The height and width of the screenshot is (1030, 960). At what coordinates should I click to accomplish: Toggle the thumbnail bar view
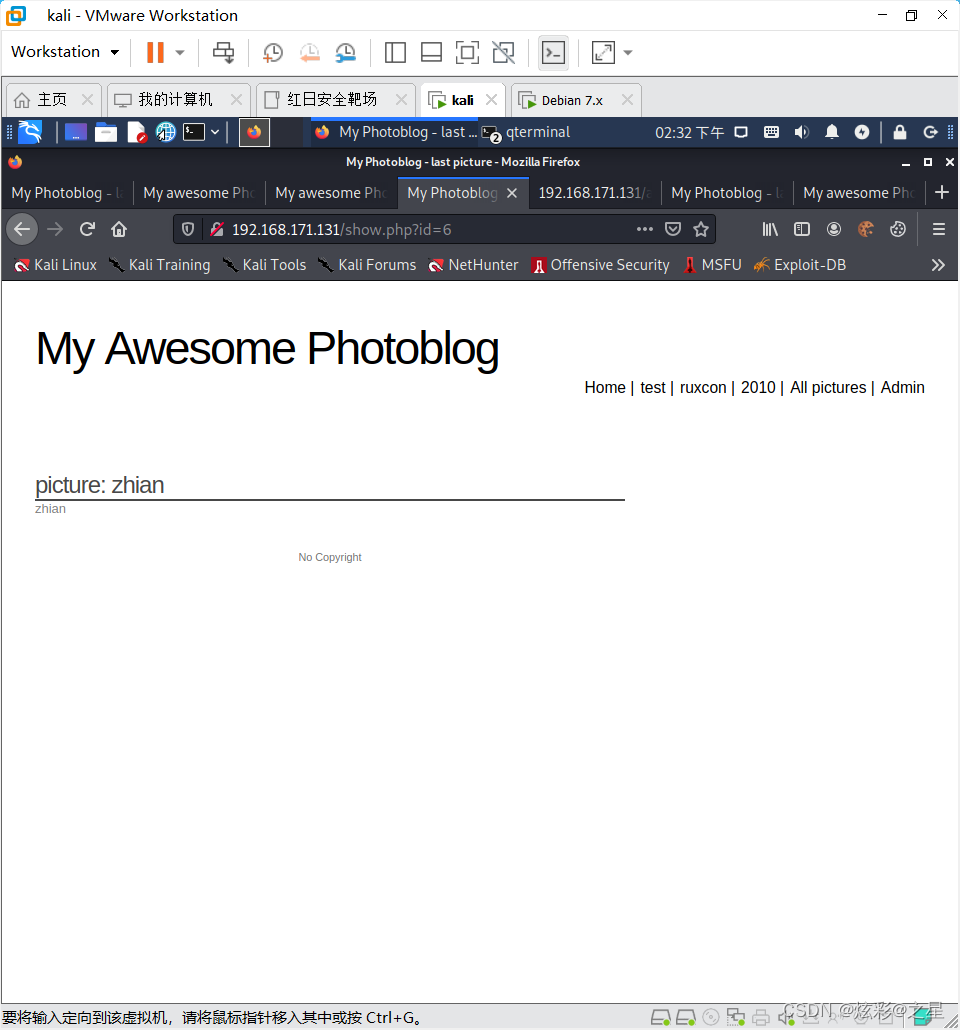pyautogui.click(x=431, y=53)
